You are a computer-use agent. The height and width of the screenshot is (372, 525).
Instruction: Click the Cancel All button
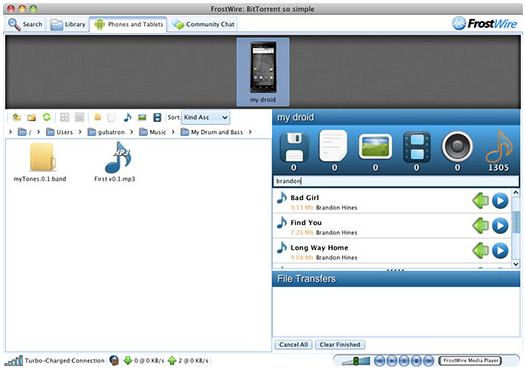pyautogui.click(x=294, y=345)
